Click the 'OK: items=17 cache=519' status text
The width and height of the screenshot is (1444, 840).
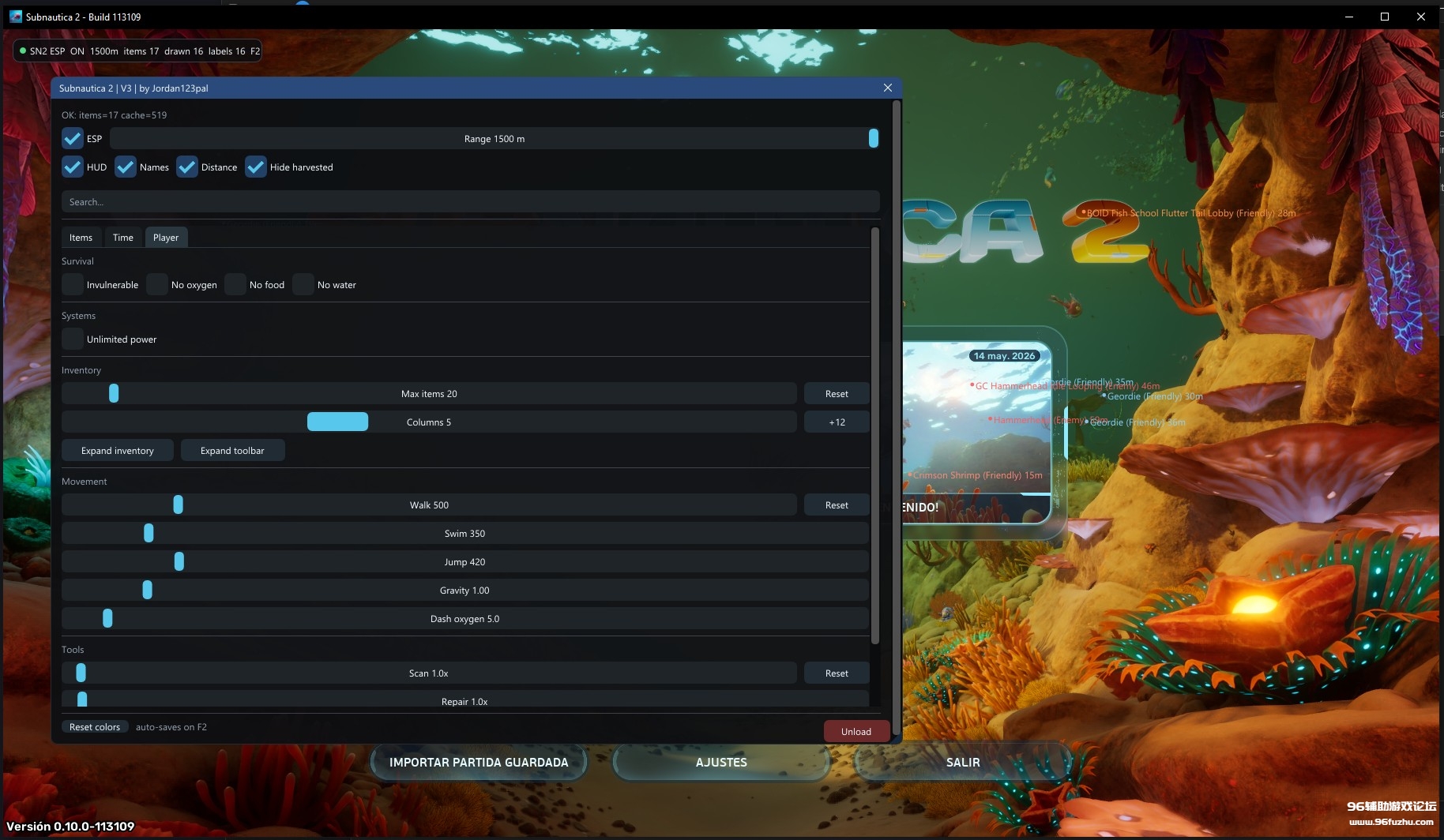115,115
